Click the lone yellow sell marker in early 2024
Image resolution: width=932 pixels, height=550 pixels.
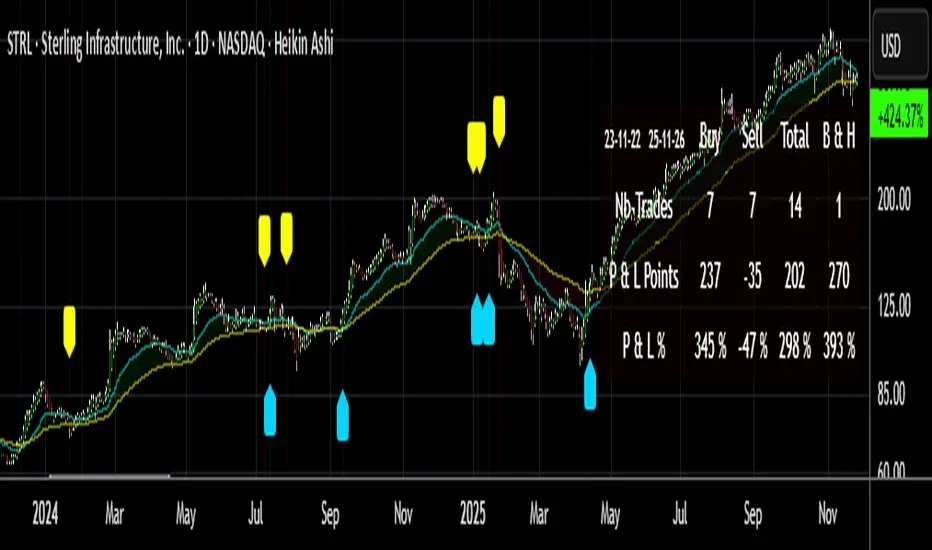pyautogui.click(x=70, y=332)
